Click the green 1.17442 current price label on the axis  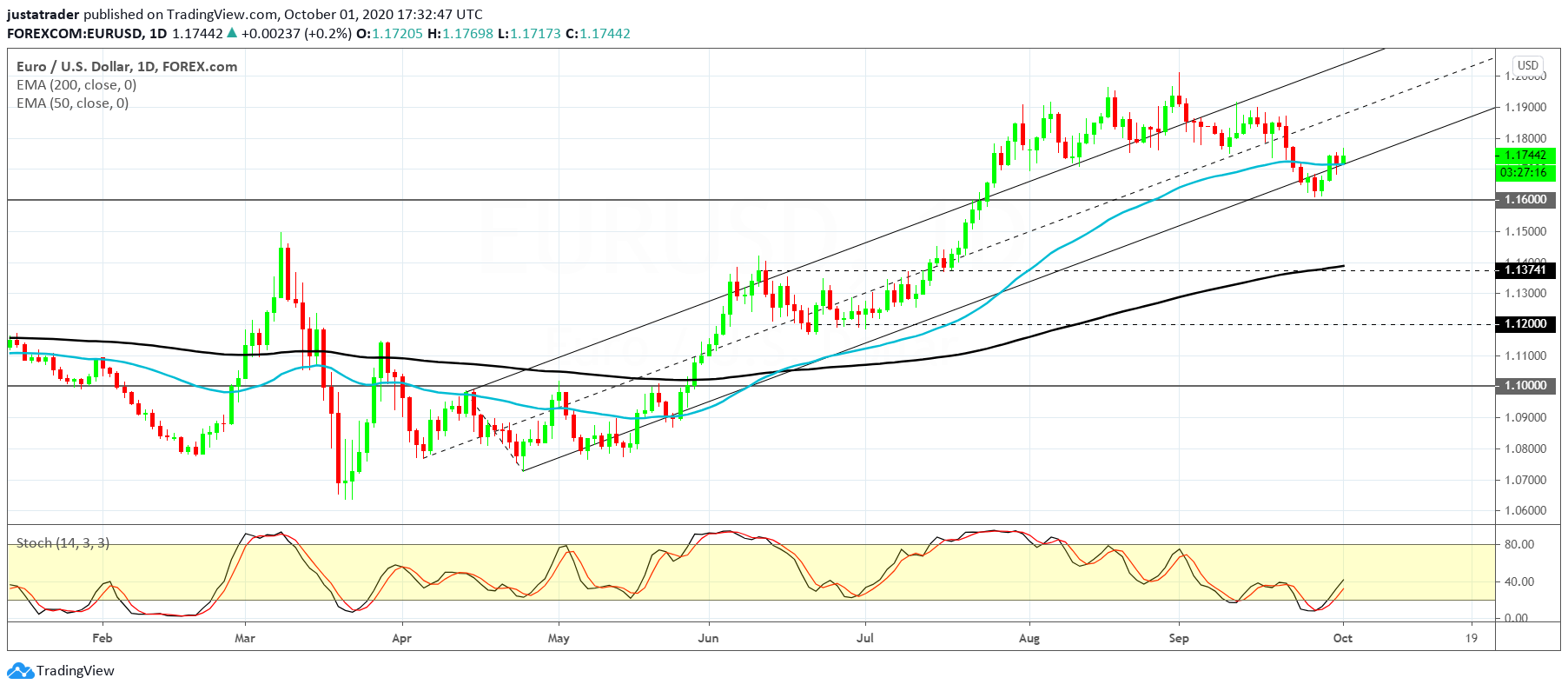[1526, 156]
